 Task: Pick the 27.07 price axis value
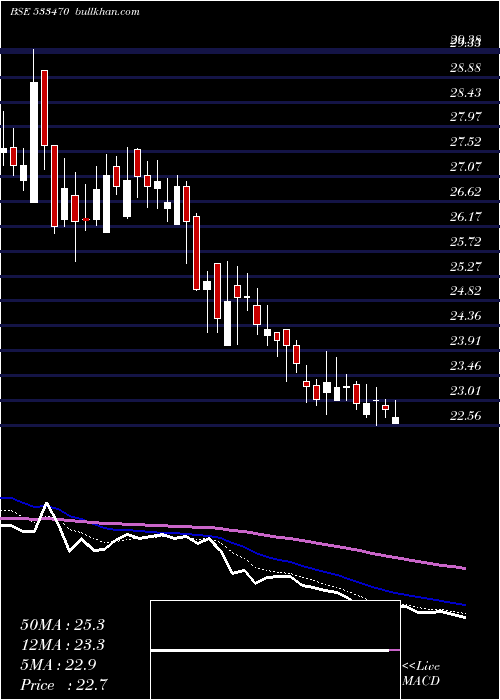coord(465,167)
